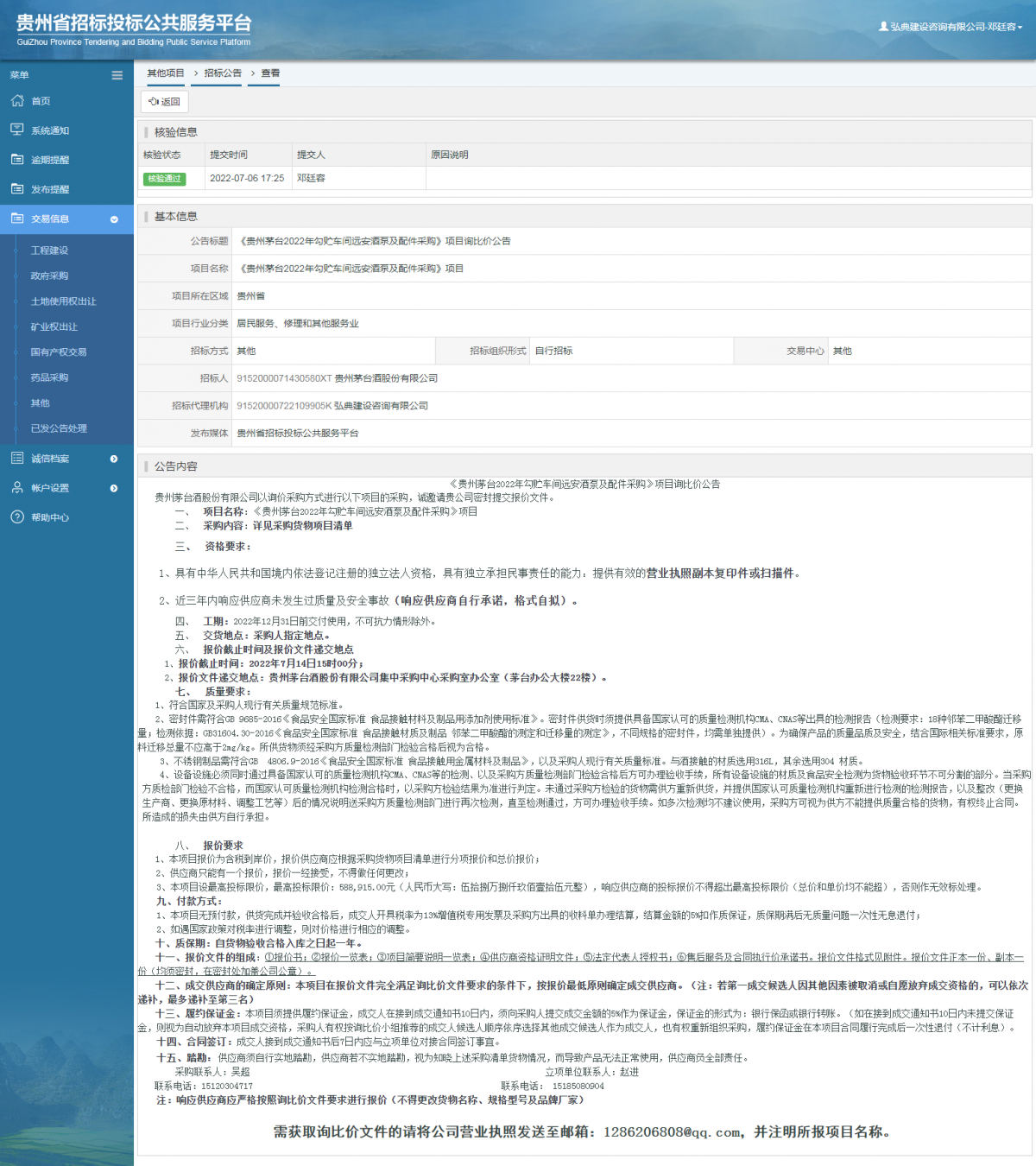Viewport: 1036px width, 1166px height.
Task: Click the icon beside 逾期提醒
Action: click(x=17, y=159)
